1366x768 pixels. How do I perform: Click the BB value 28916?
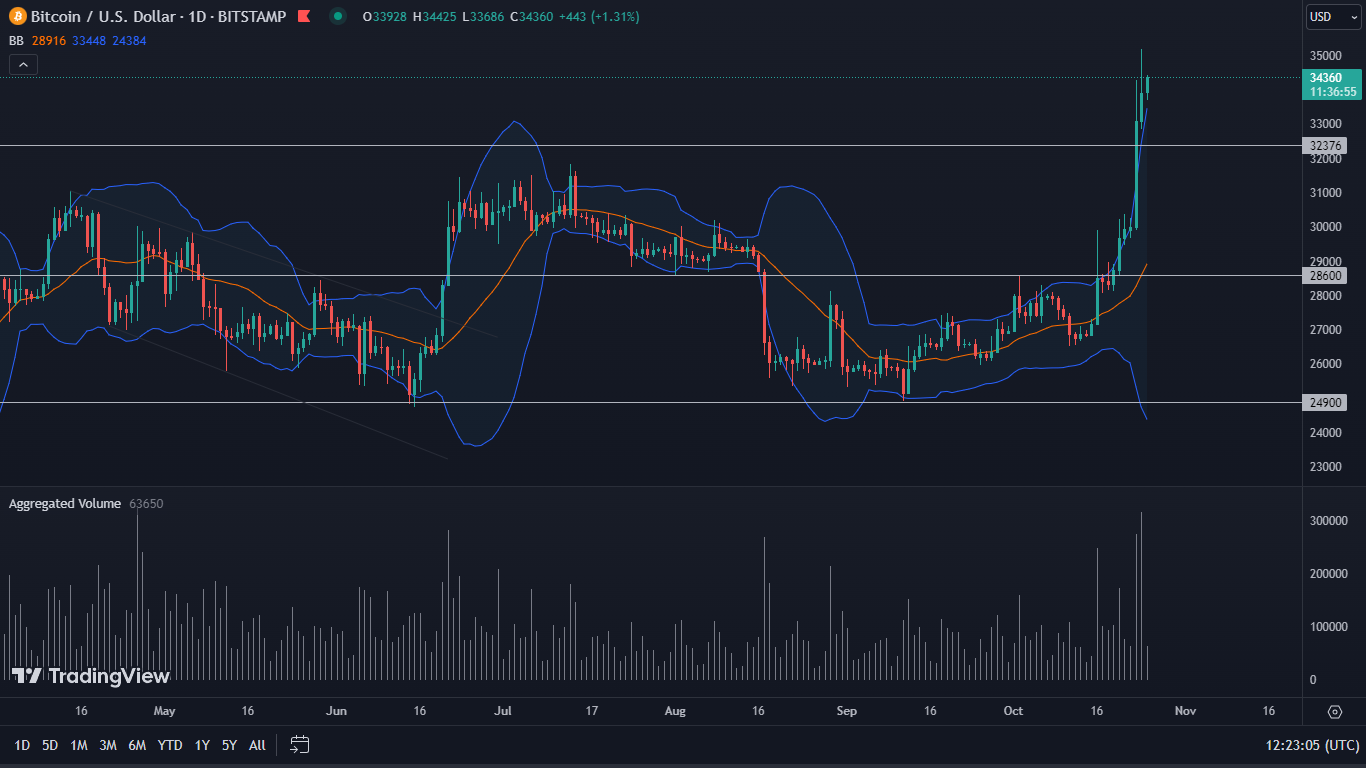(x=49, y=41)
